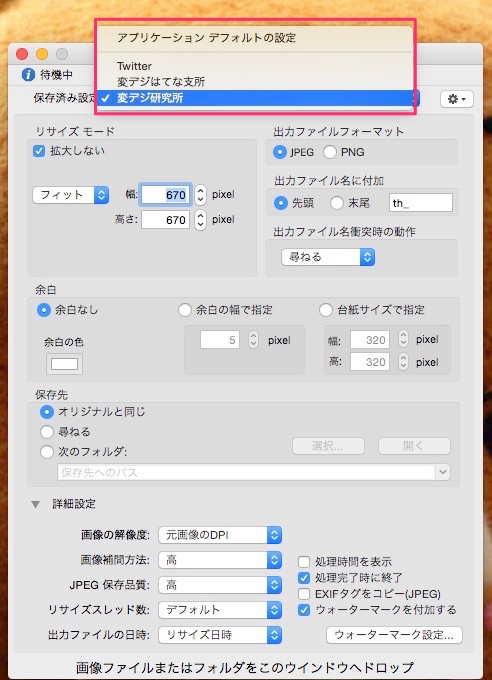Click the mount 高 stepper arrows
The height and width of the screenshot is (680, 492).
pos(403,362)
